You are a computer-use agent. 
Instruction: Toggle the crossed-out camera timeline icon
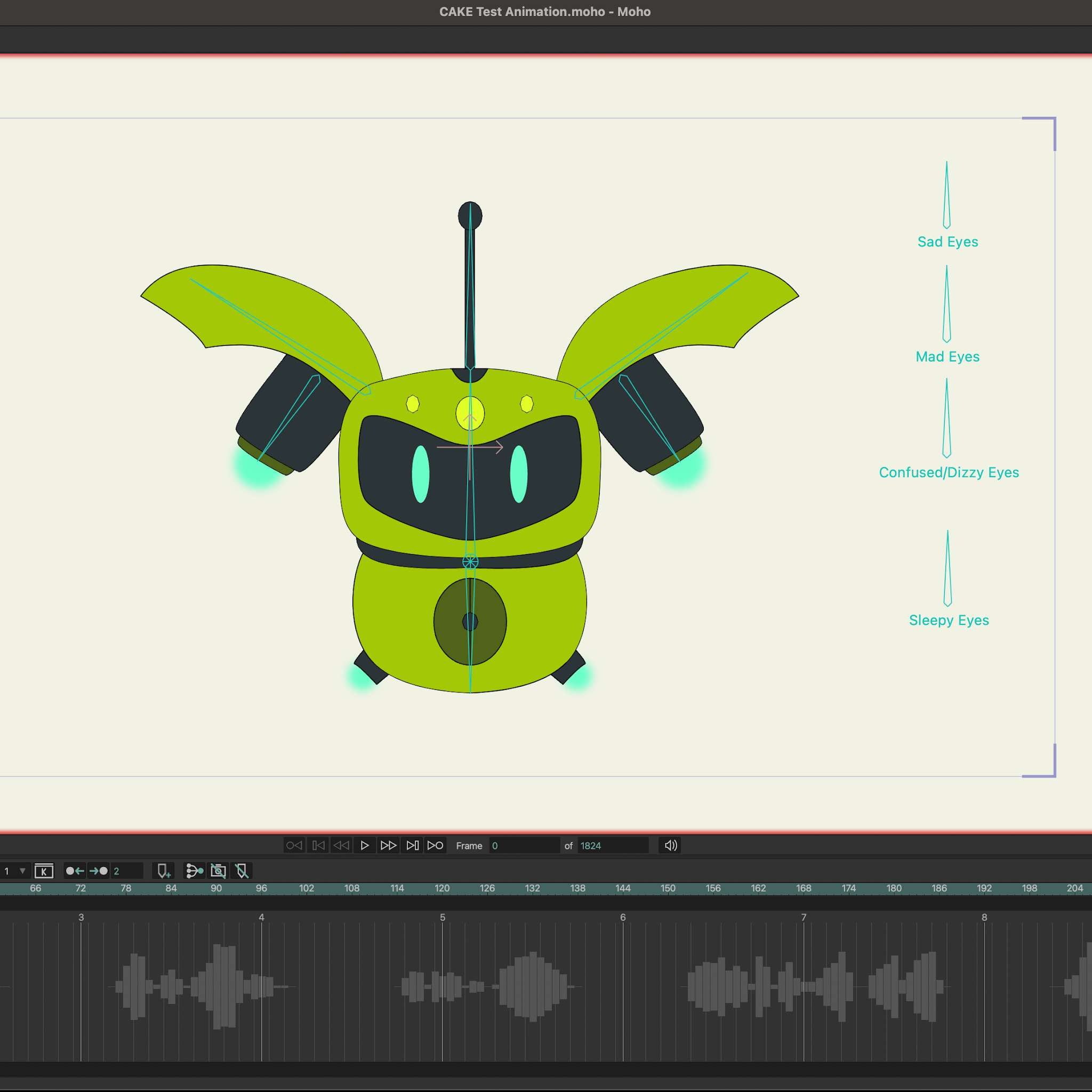tap(218, 871)
